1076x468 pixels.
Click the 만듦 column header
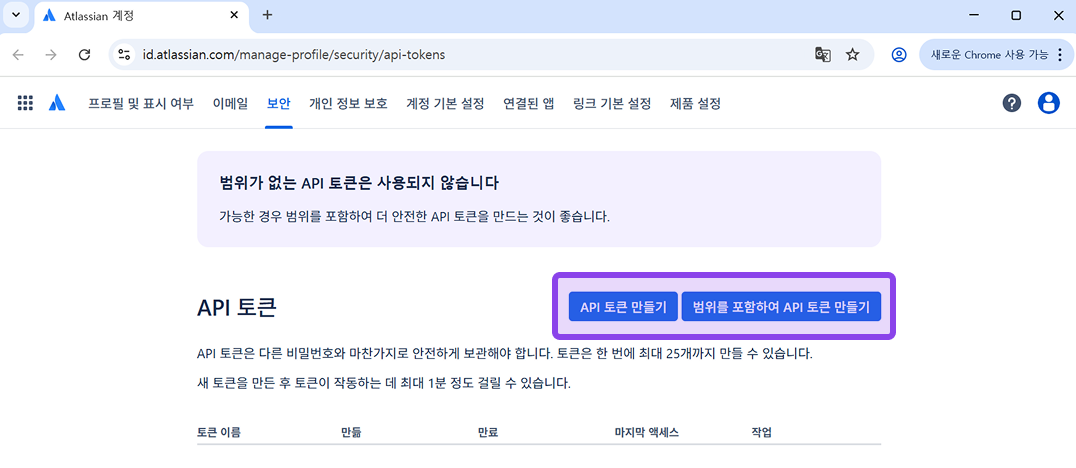pos(351,432)
